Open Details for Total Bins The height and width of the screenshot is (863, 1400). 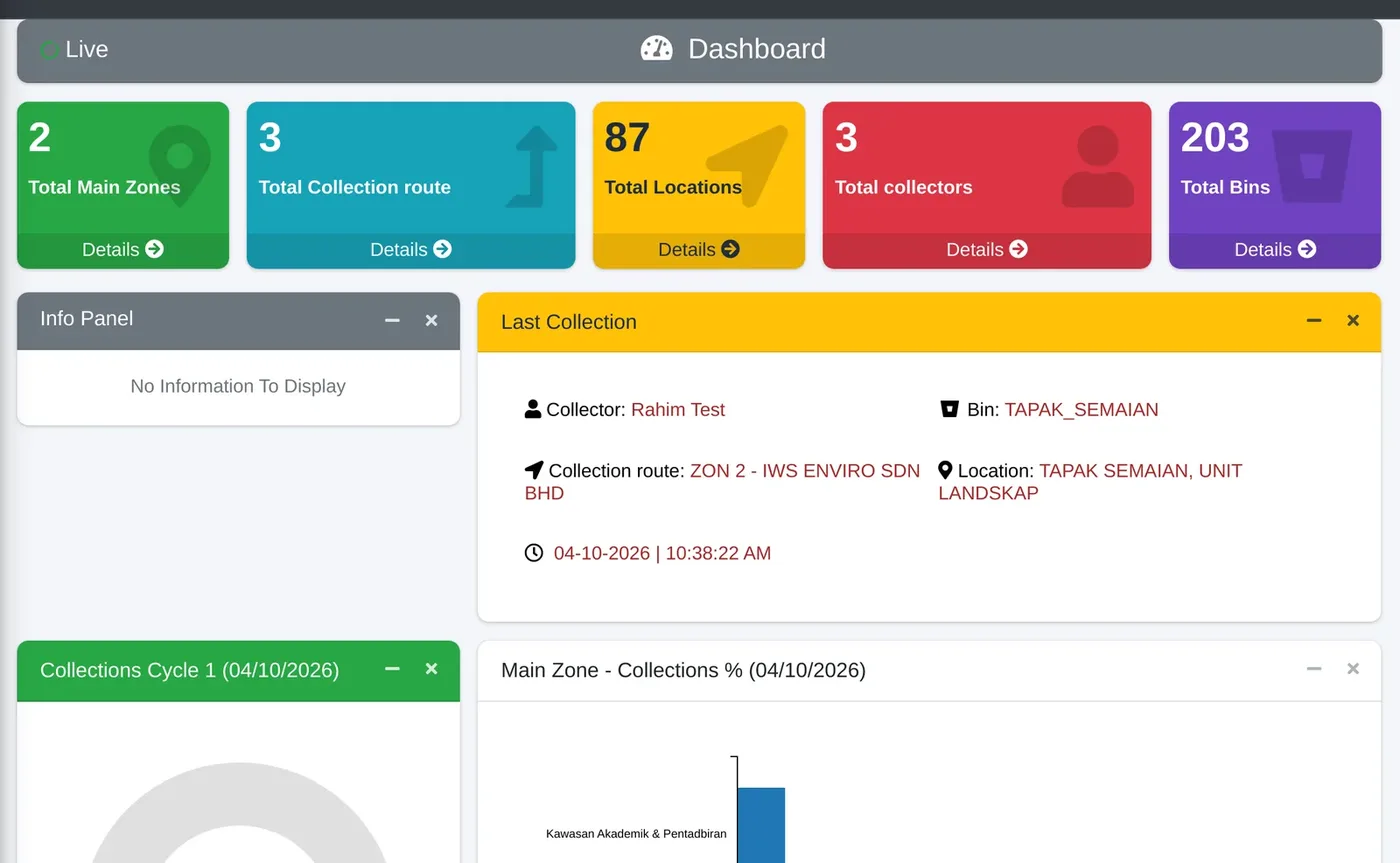[x=1275, y=250]
